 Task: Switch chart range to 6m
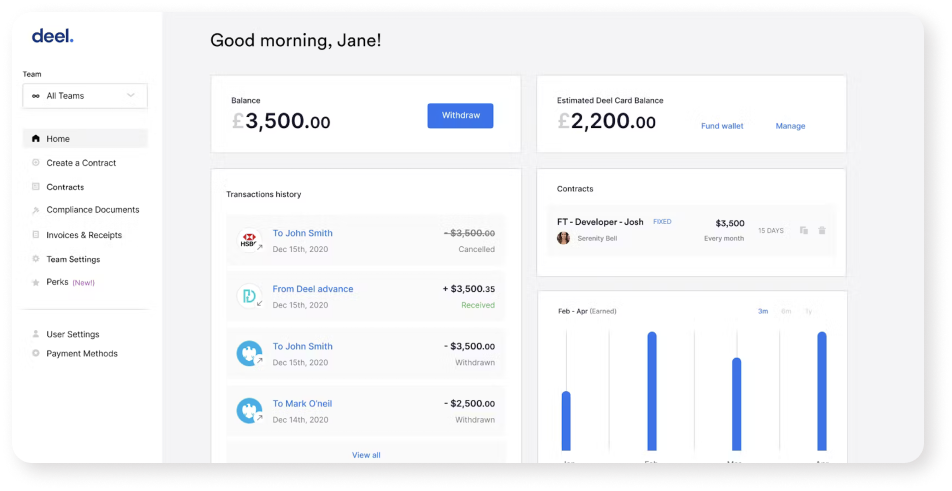click(x=786, y=311)
